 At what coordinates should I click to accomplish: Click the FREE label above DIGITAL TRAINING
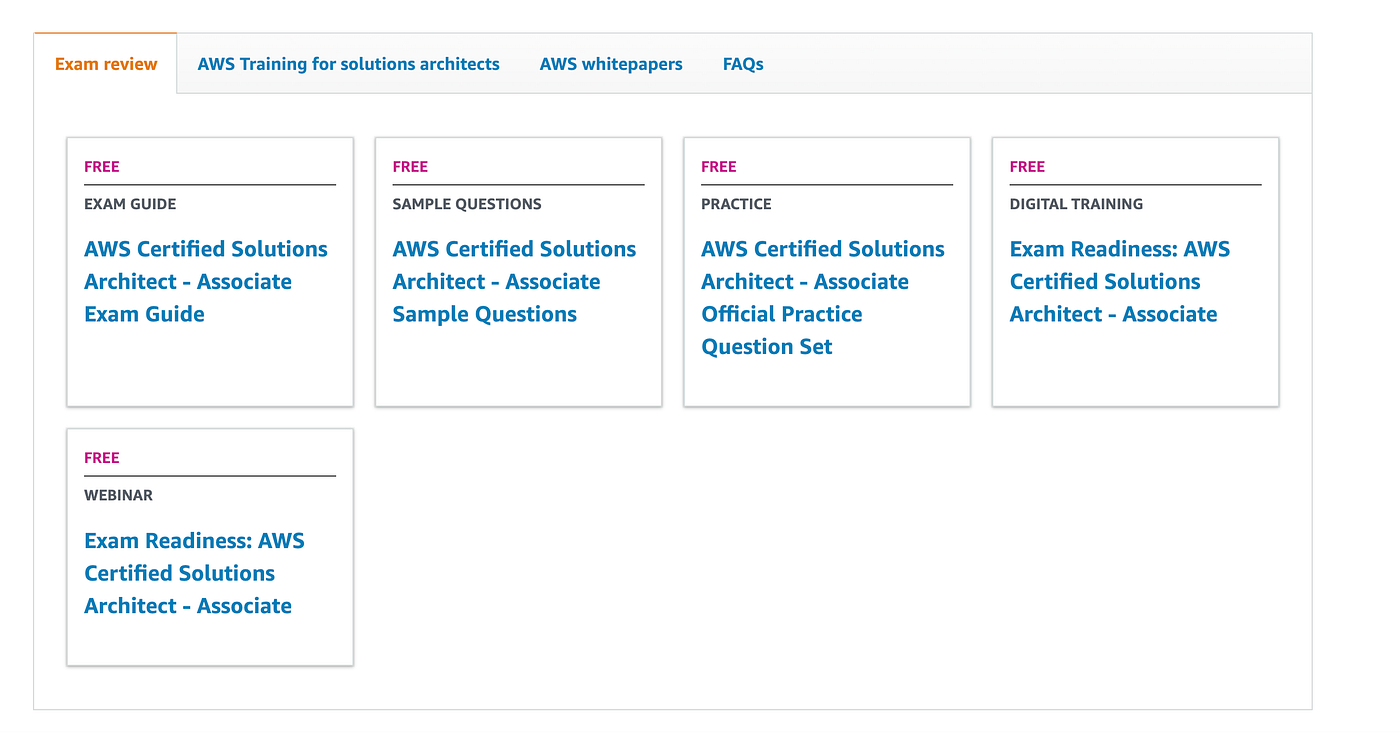tap(1027, 167)
